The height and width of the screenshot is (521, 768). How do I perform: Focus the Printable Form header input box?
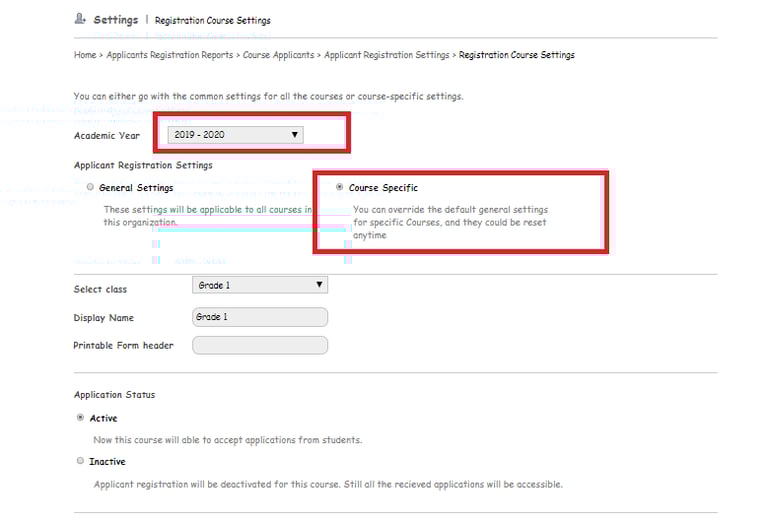coord(259,345)
